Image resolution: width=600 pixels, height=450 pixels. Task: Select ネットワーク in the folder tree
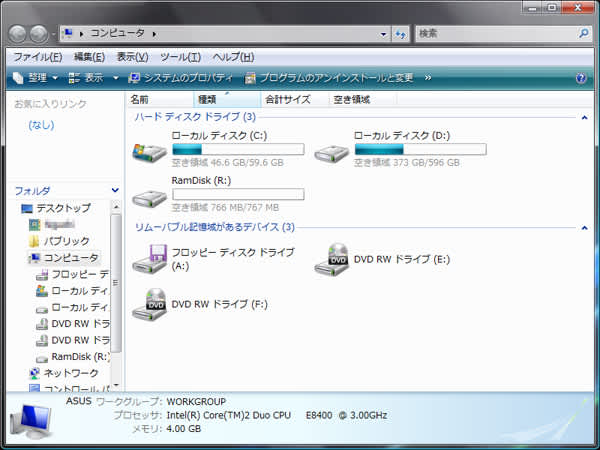click(x=70, y=373)
